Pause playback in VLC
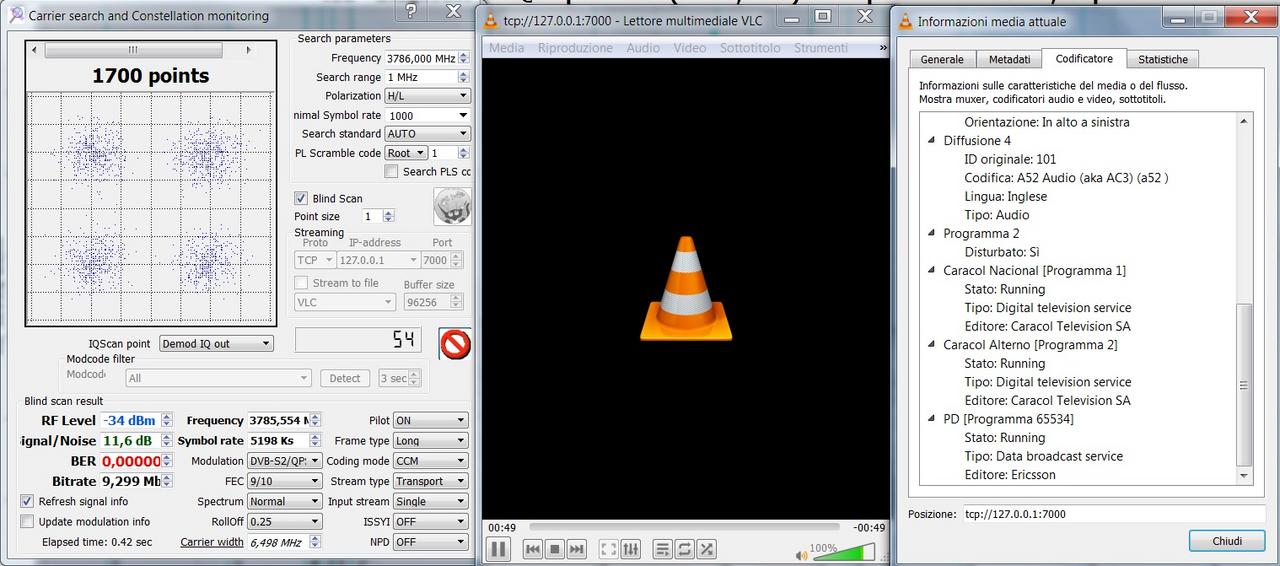 [498, 549]
